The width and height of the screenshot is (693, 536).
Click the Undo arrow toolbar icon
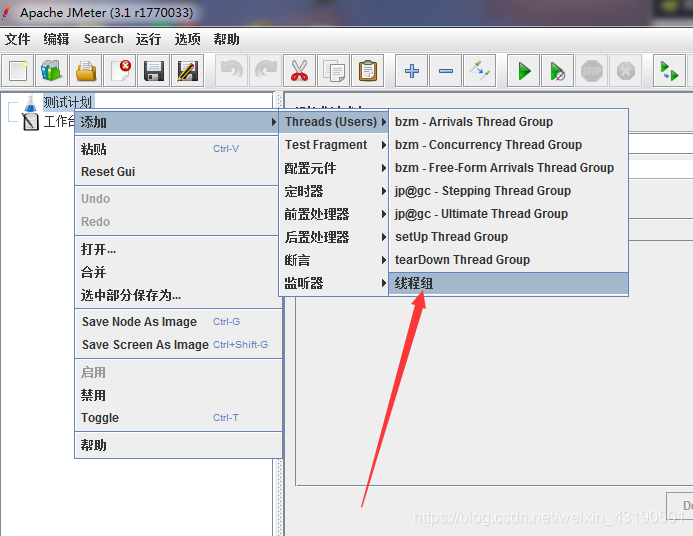pos(232,71)
